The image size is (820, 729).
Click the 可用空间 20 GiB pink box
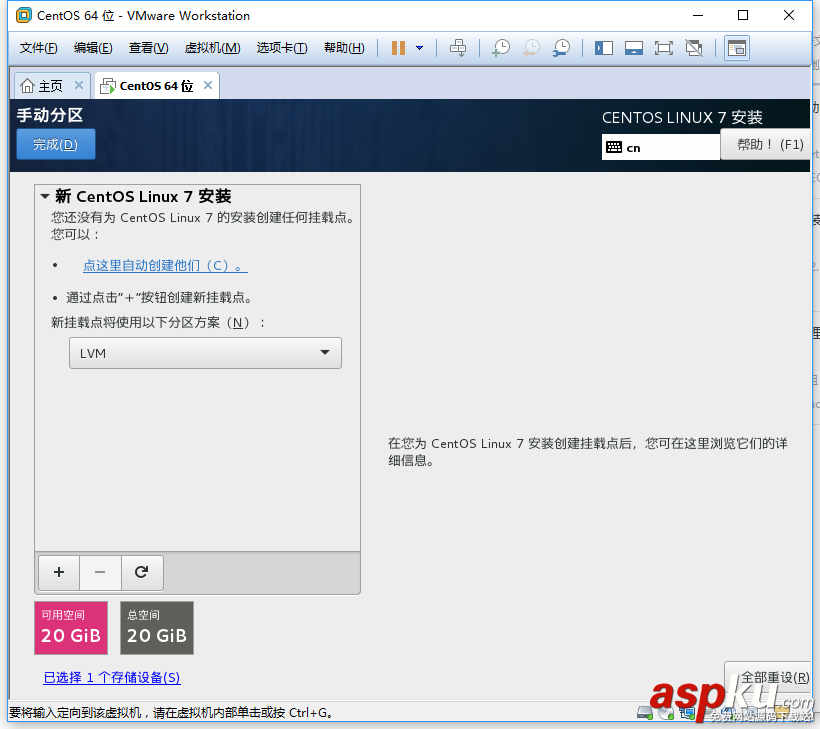tap(71, 628)
